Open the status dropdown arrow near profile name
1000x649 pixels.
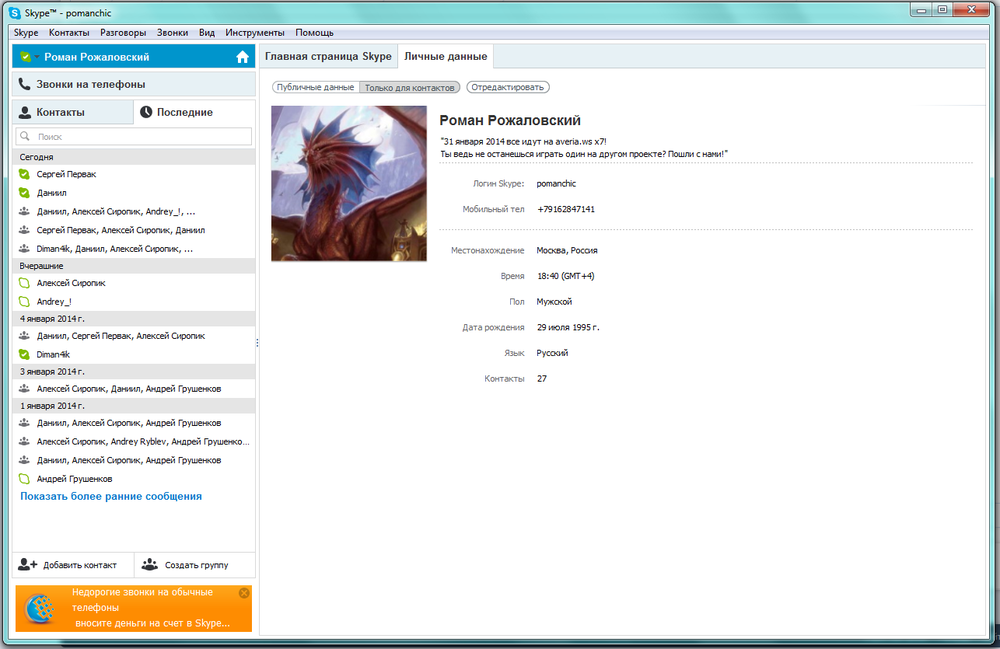pyautogui.click(x=37, y=57)
